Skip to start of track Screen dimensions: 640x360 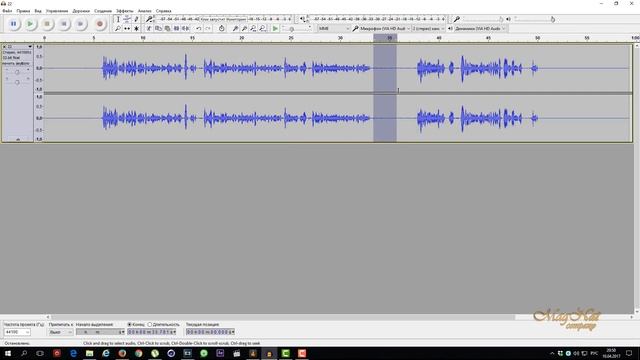tap(64, 24)
